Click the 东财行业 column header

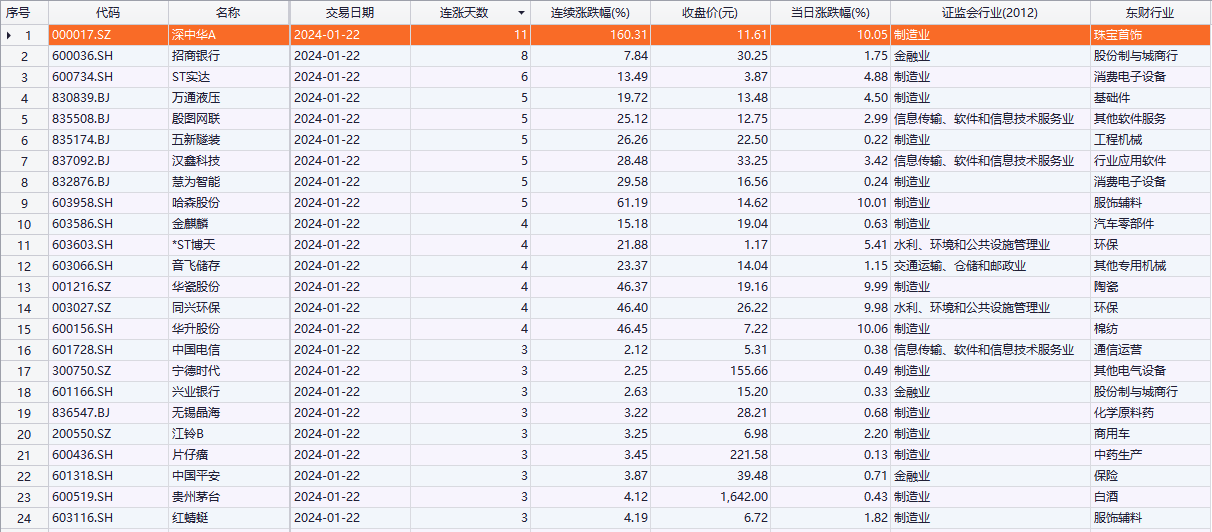(x=1150, y=13)
